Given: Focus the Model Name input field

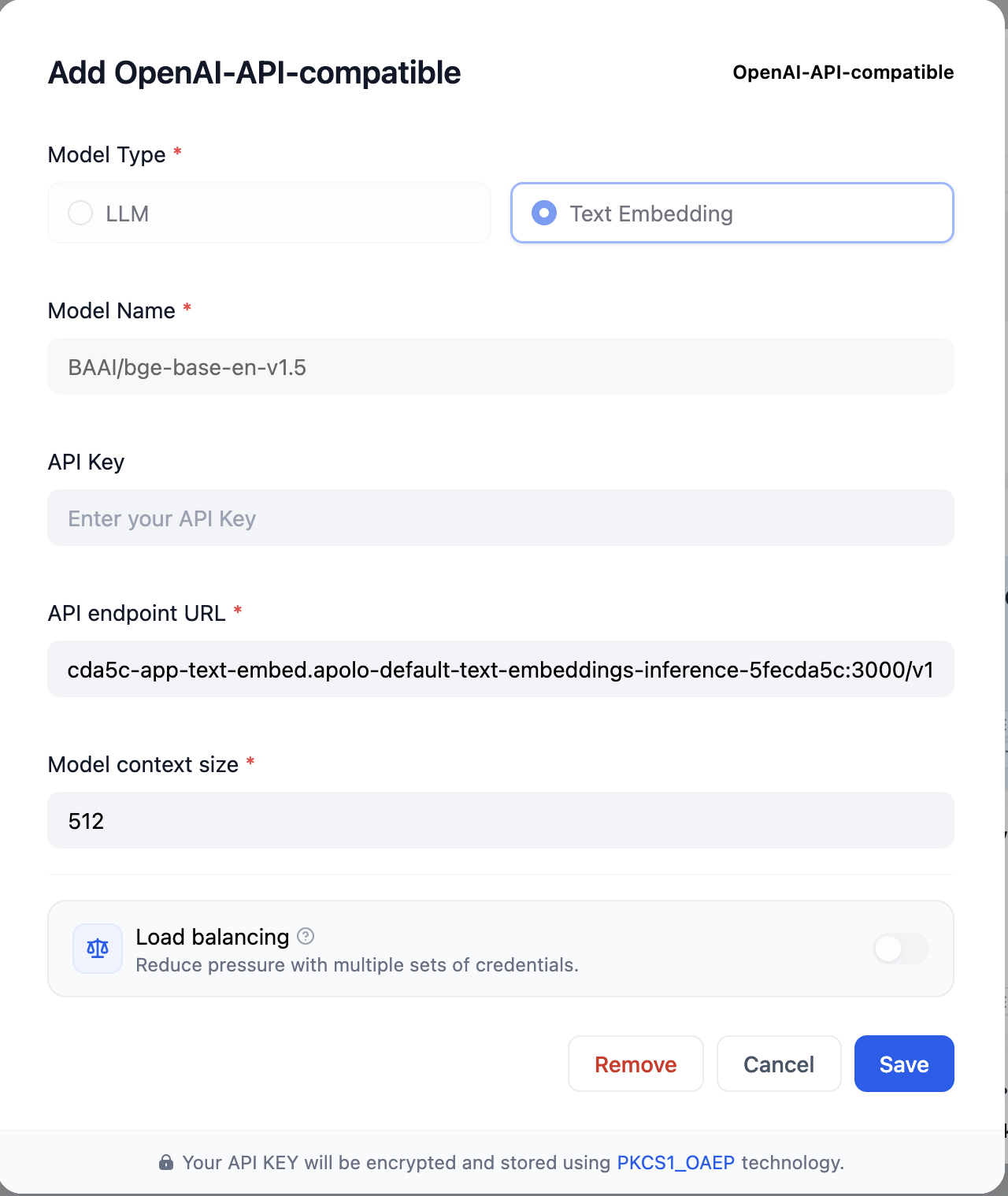Looking at the screenshot, I should [501, 367].
